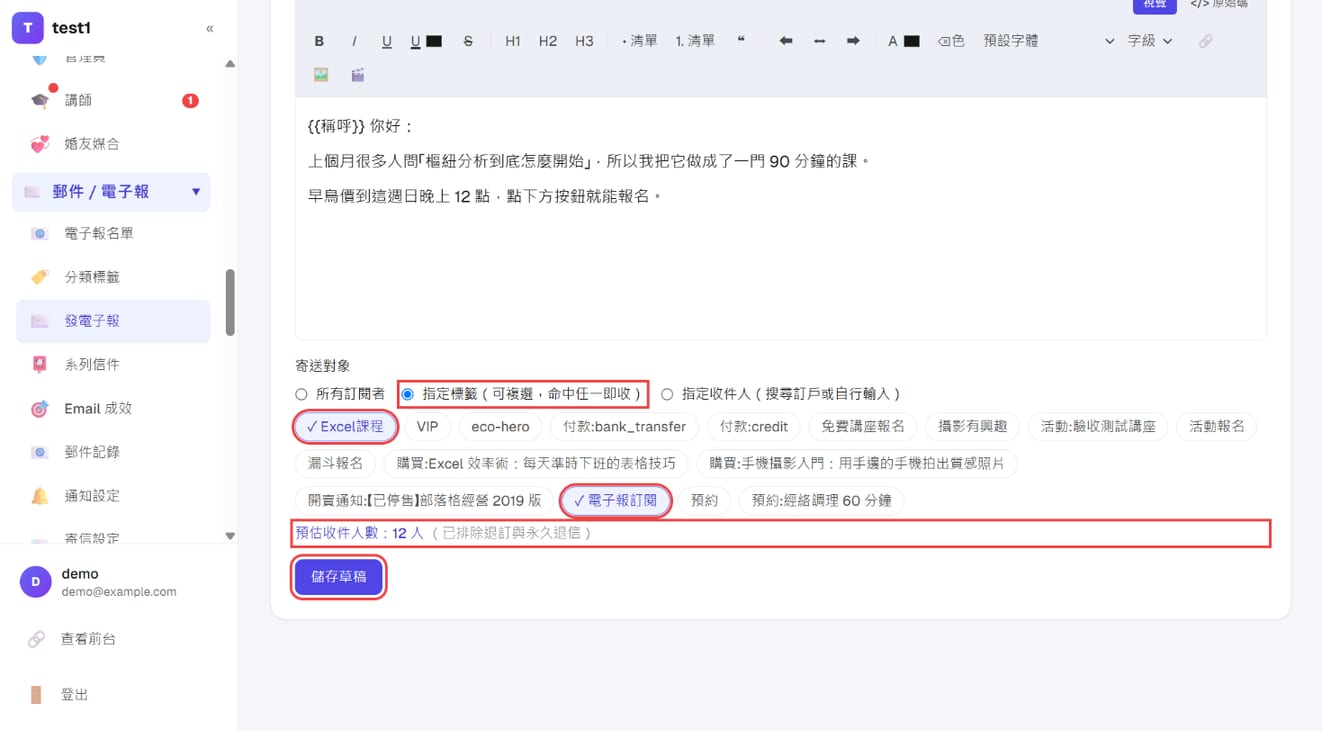Apply plain underline formatting
This screenshot has height=731, width=1322.
pos(387,41)
